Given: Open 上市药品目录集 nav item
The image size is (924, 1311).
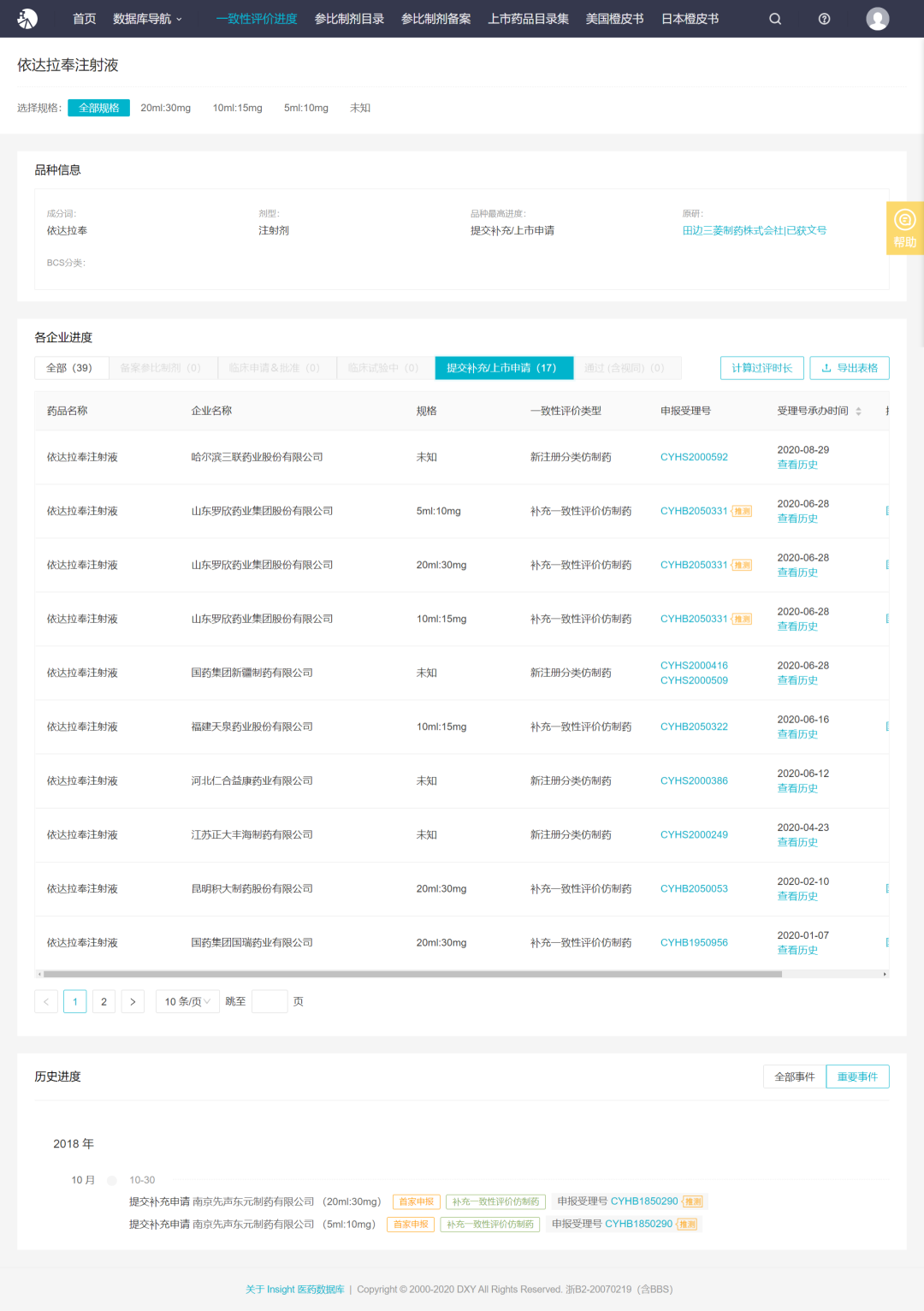Looking at the screenshot, I should [529, 19].
